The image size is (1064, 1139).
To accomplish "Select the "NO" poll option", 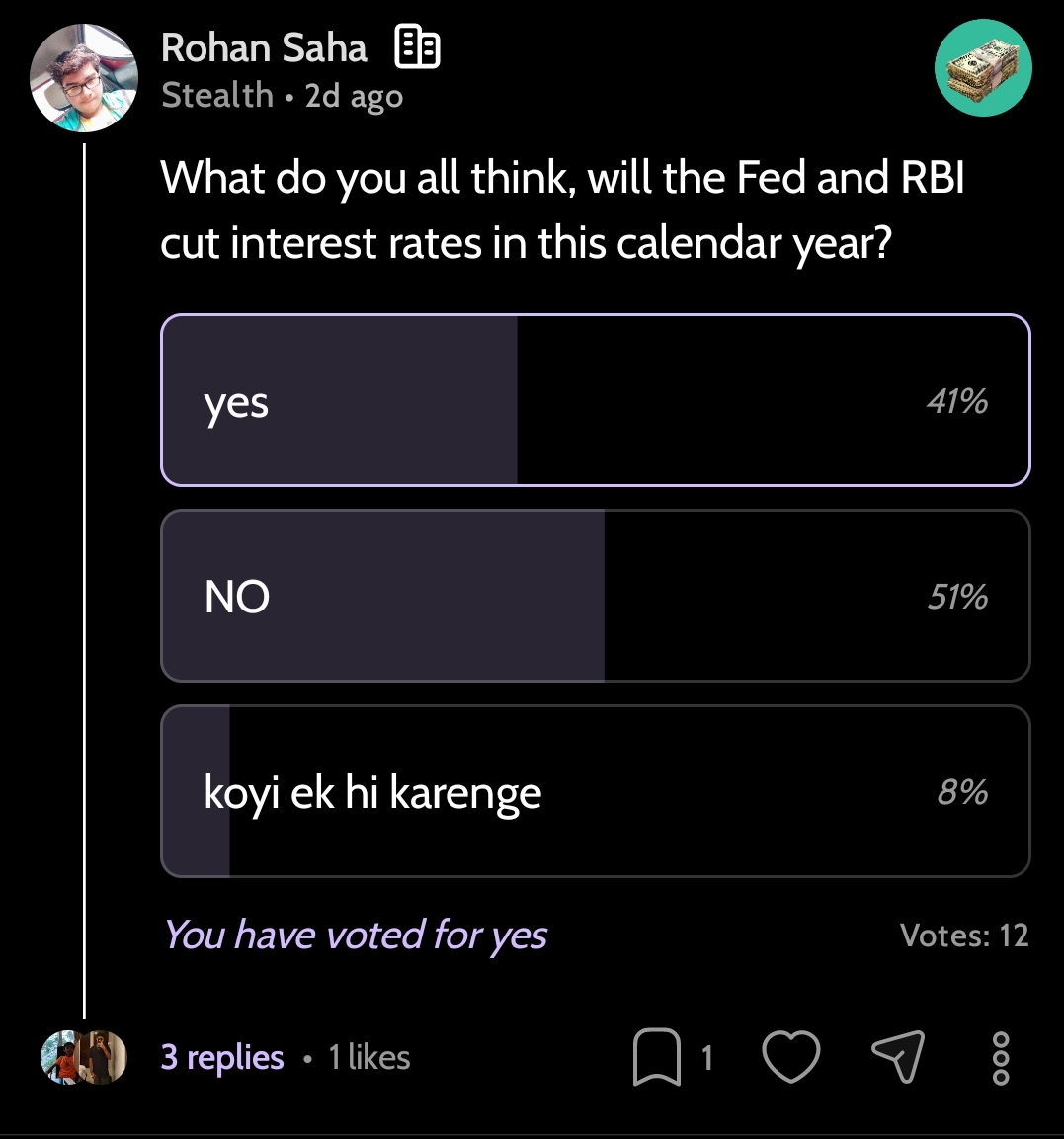I will (595, 596).
